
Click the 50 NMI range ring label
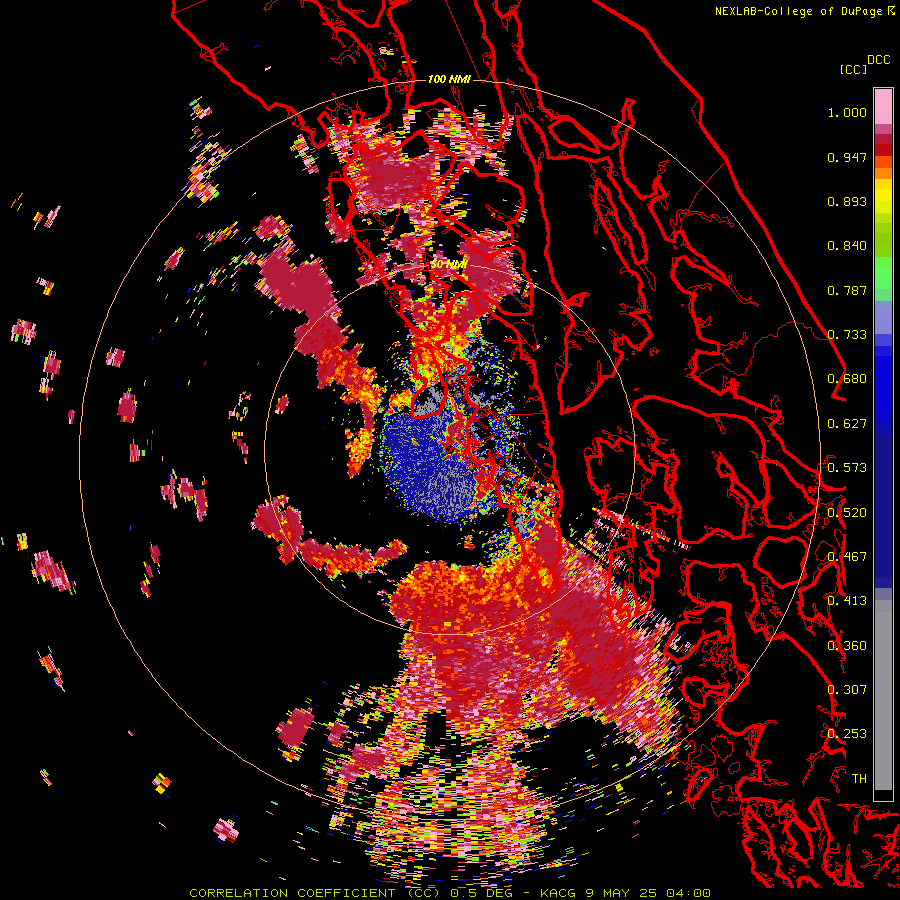coord(449,264)
